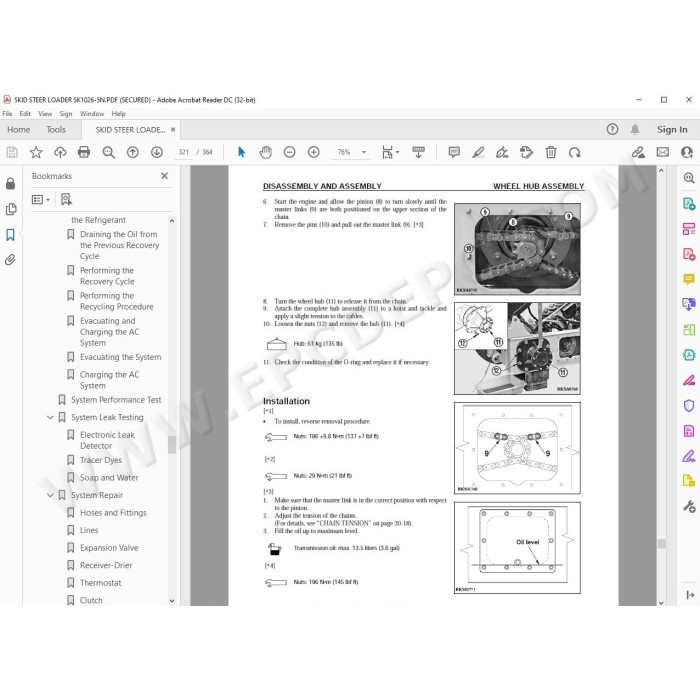Close the Bookmarks panel

click(165, 176)
